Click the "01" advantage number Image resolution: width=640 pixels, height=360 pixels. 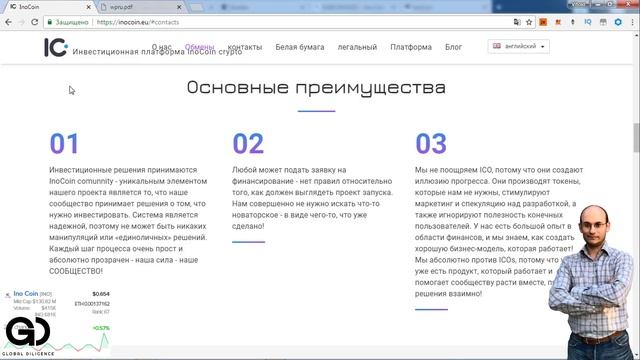pyautogui.click(x=64, y=144)
